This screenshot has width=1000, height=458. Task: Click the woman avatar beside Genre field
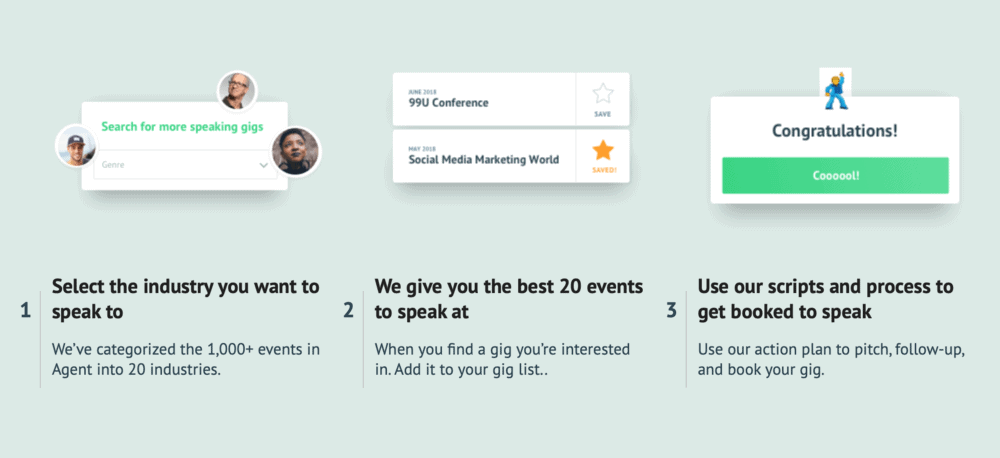tap(295, 152)
